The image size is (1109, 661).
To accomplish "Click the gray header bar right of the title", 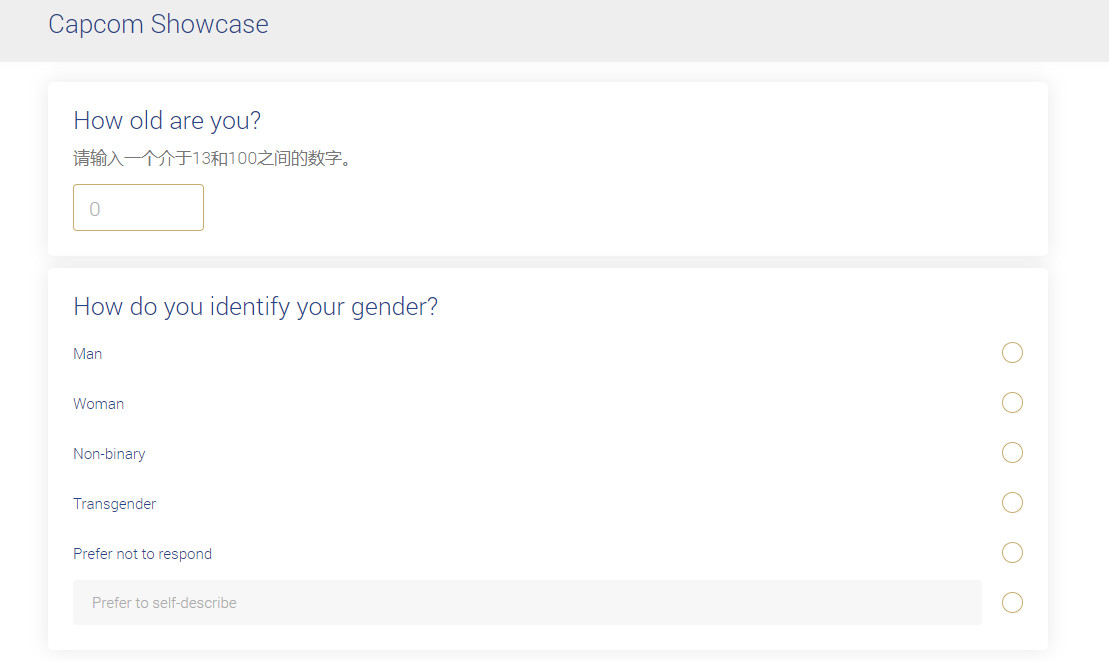I will pyautogui.click(x=700, y=30).
